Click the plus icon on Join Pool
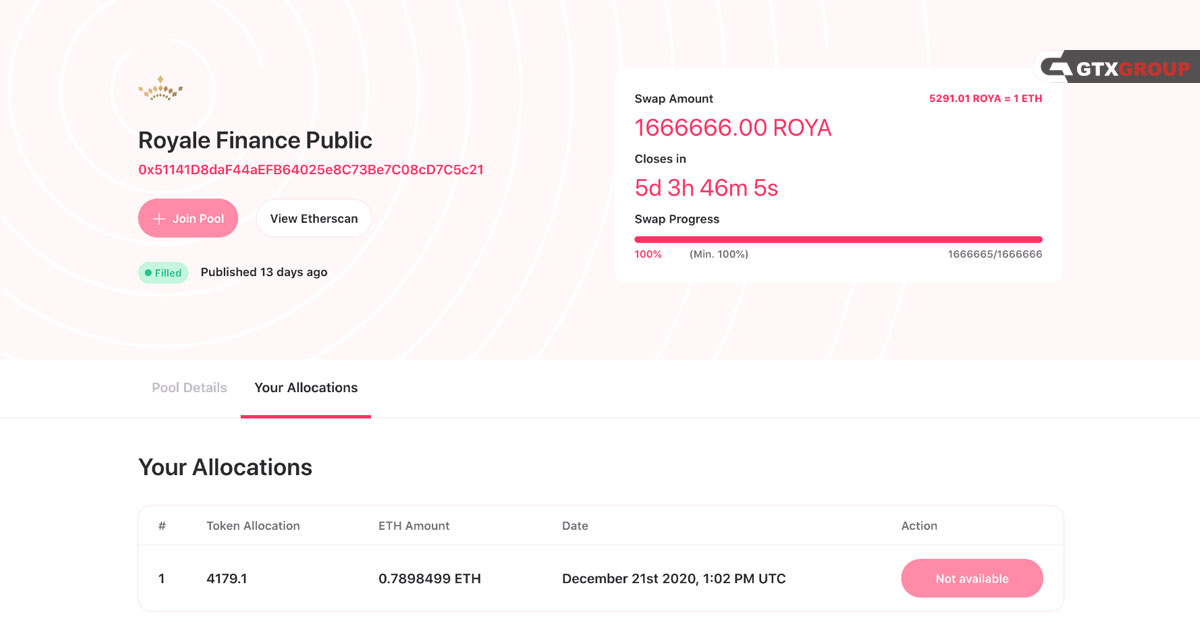This screenshot has width=1200, height=628. [158, 219]
